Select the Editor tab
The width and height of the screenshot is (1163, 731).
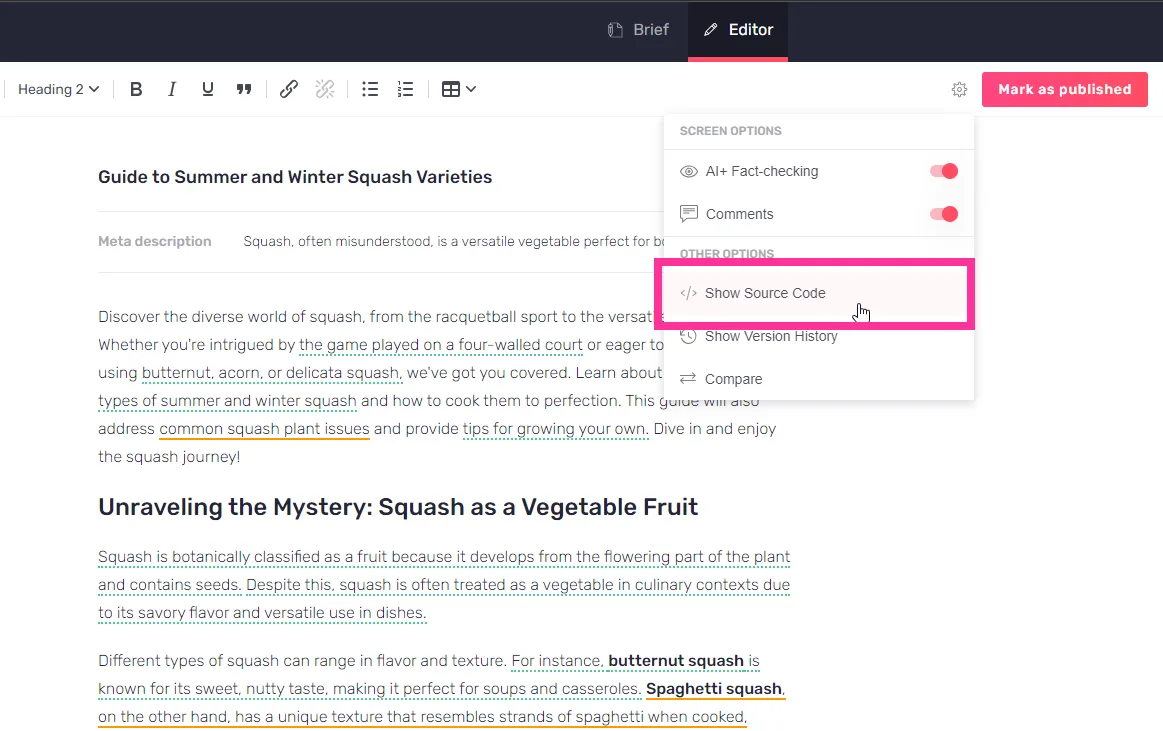(738, 30)
